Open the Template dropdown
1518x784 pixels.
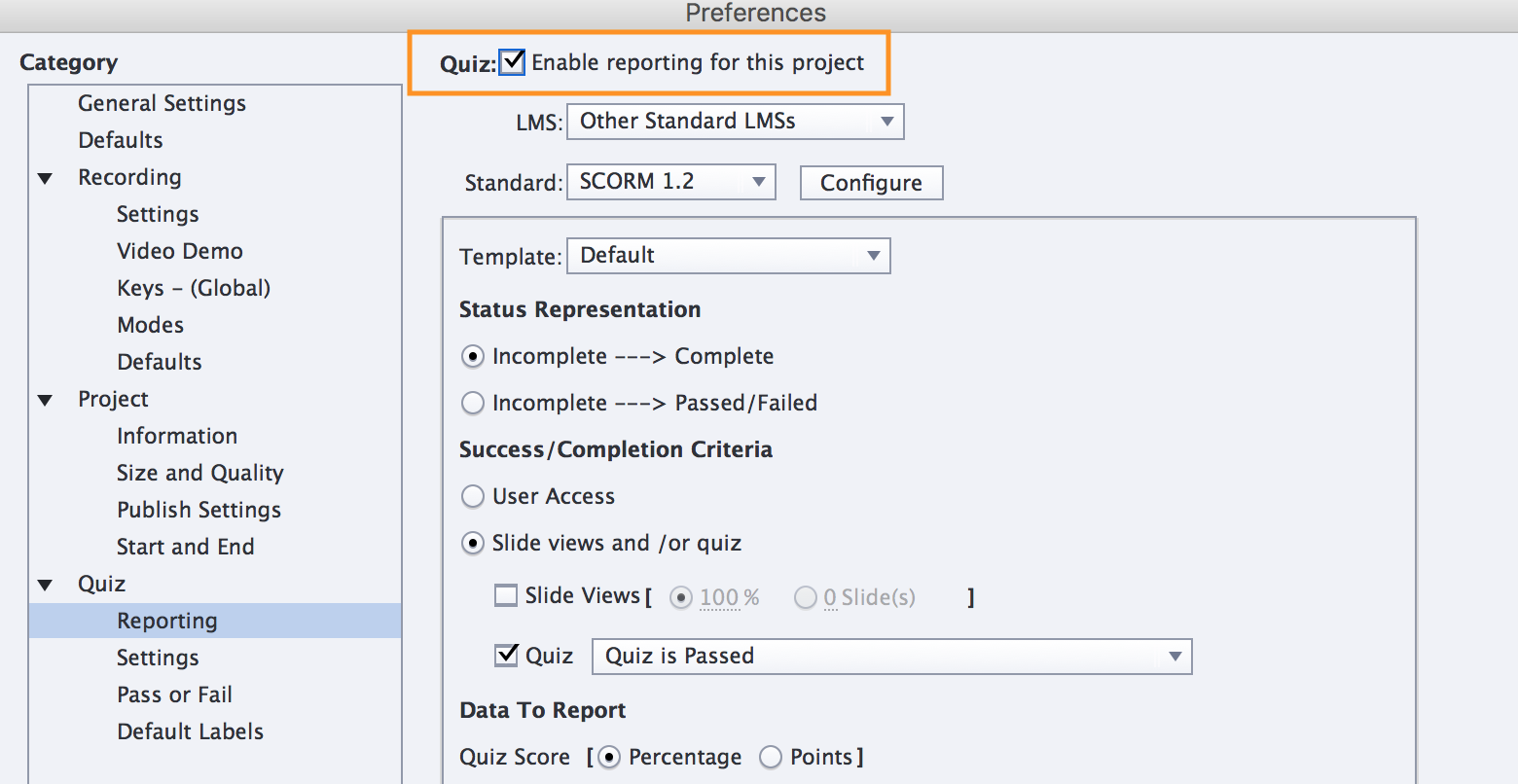[728, 255]
